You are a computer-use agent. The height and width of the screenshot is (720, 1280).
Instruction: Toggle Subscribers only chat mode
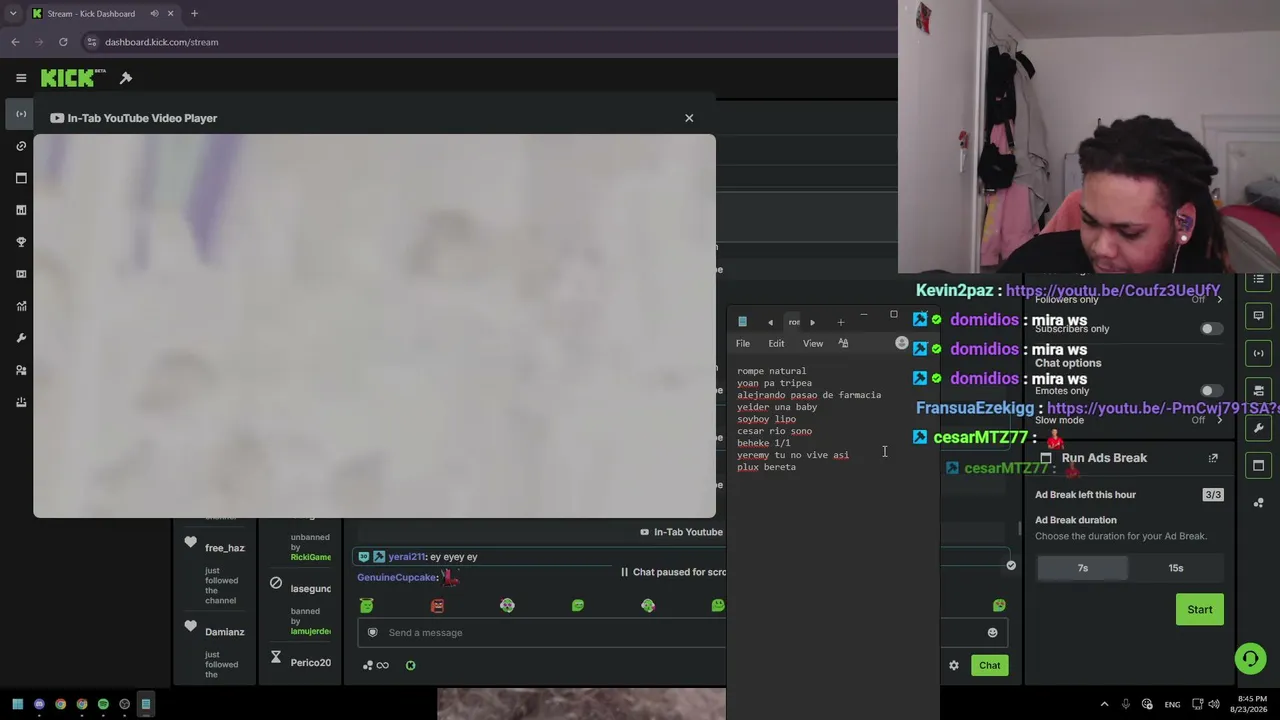1211,329
